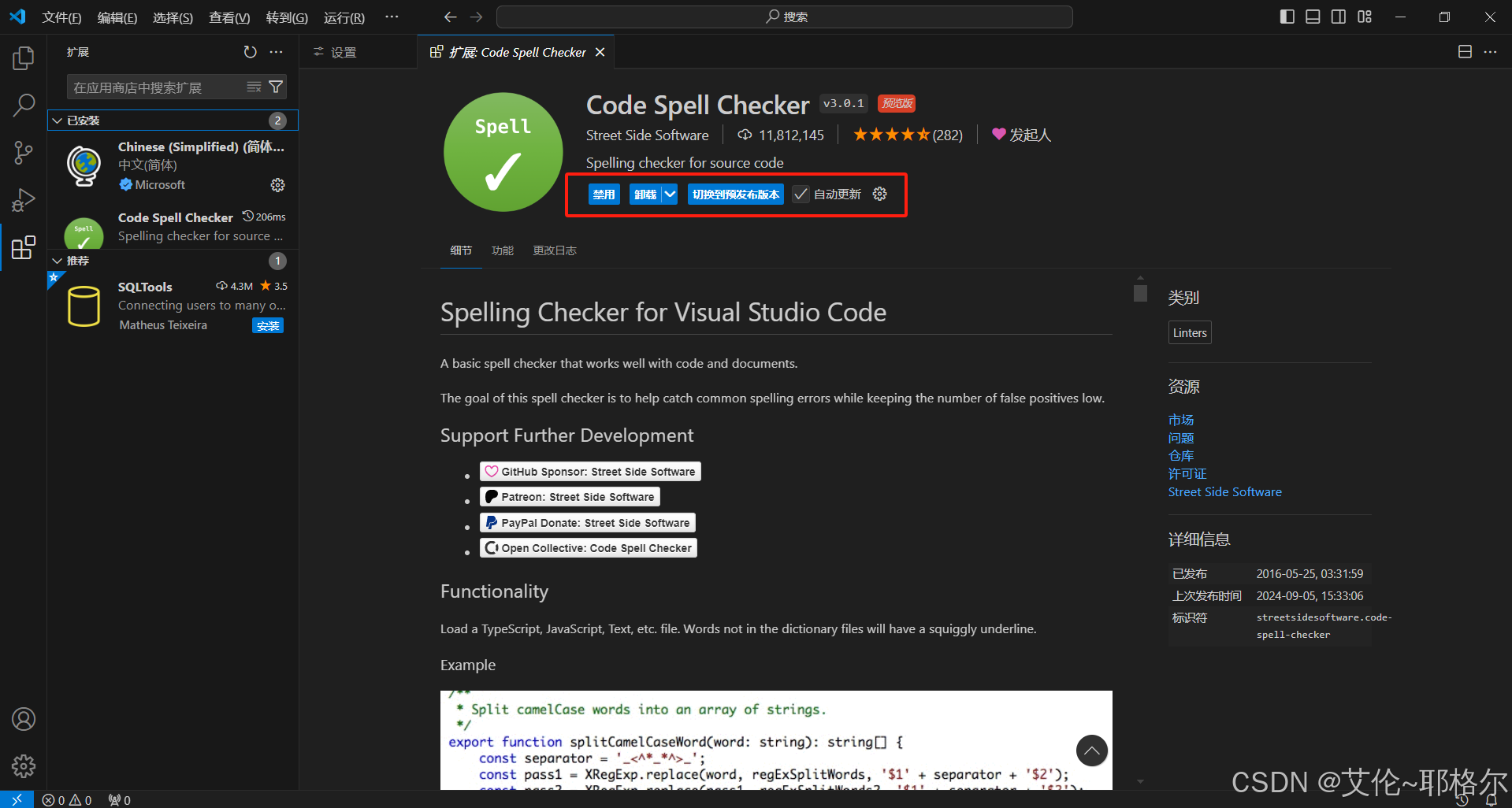Close the Code Spell Checker extension tab
This screenshot has width=1512, height=808.
pos(600,52)
